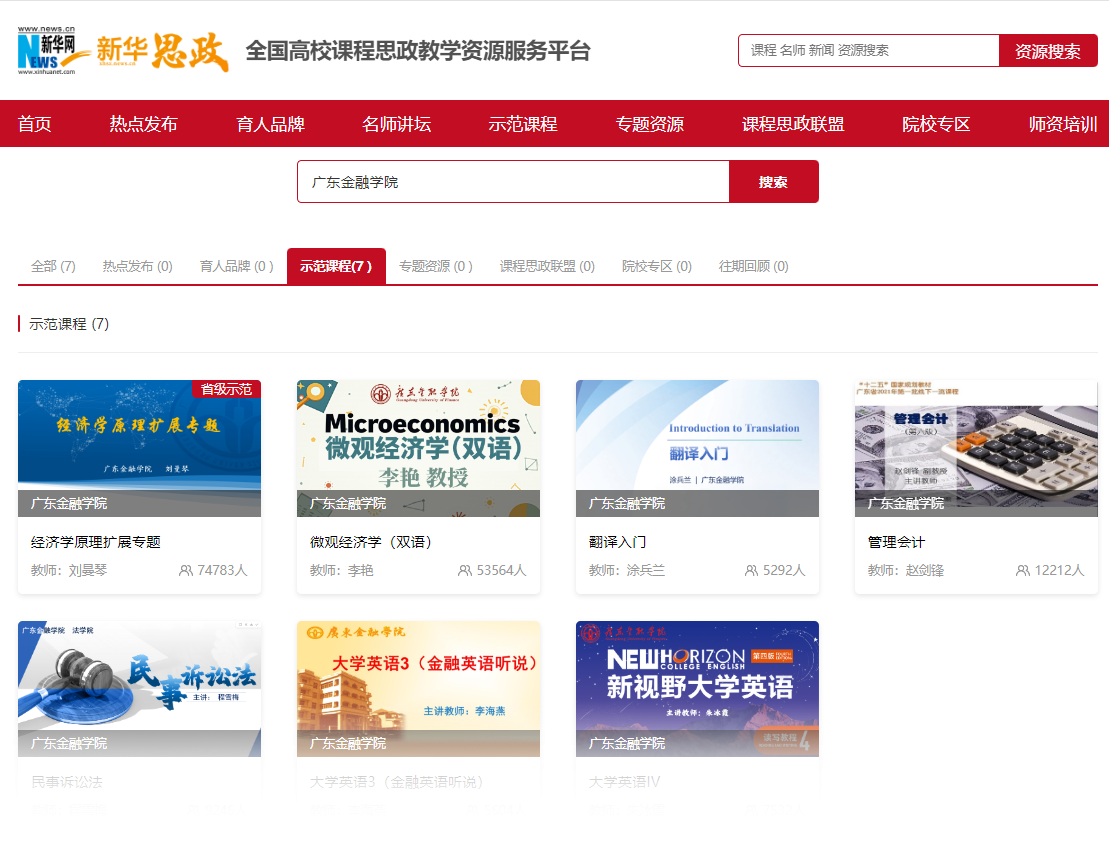Open the New Horizon 新视野大学英语 thumbnail
Image resolution: width=1110 pixels, height=857 pixels.
point(697,689)
